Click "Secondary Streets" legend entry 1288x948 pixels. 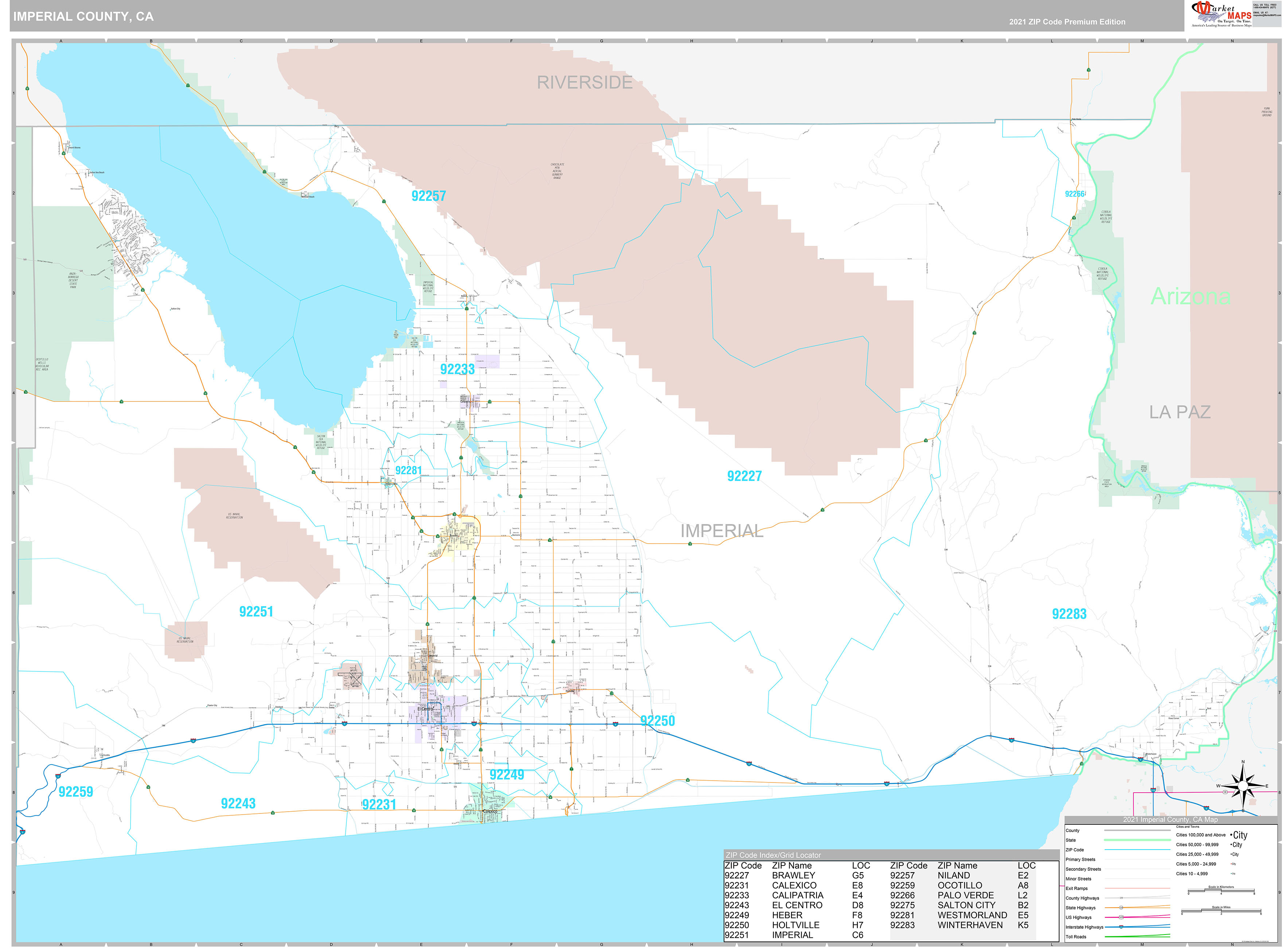[x=1083, y=869]
